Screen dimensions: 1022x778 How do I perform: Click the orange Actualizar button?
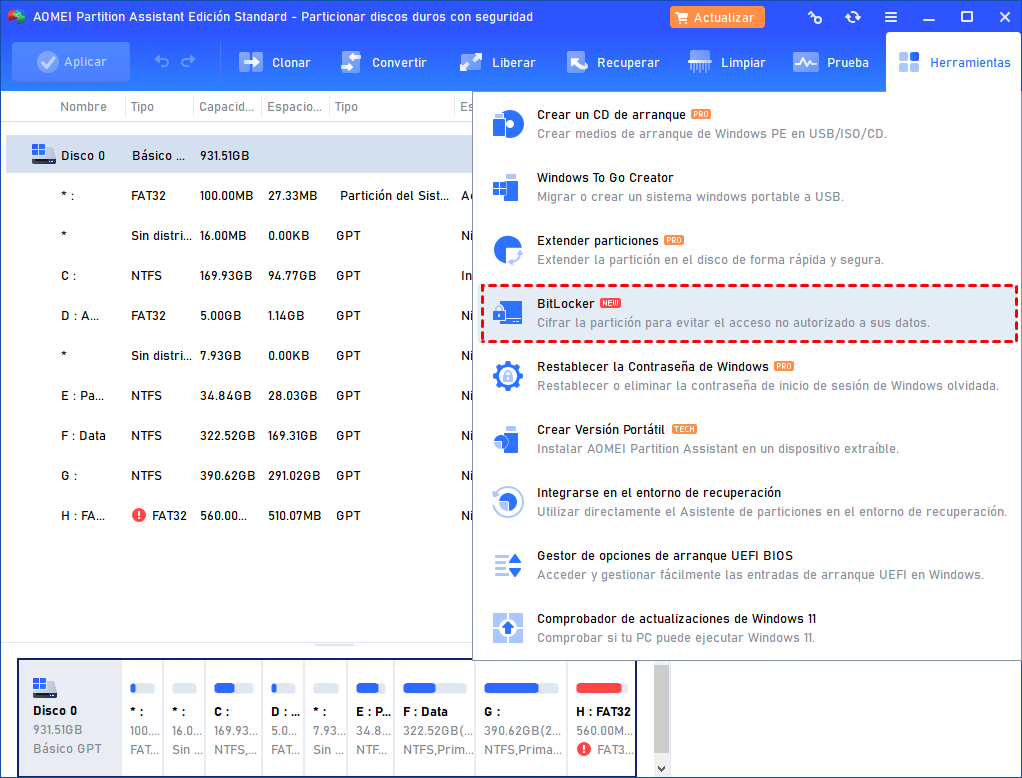717,18
